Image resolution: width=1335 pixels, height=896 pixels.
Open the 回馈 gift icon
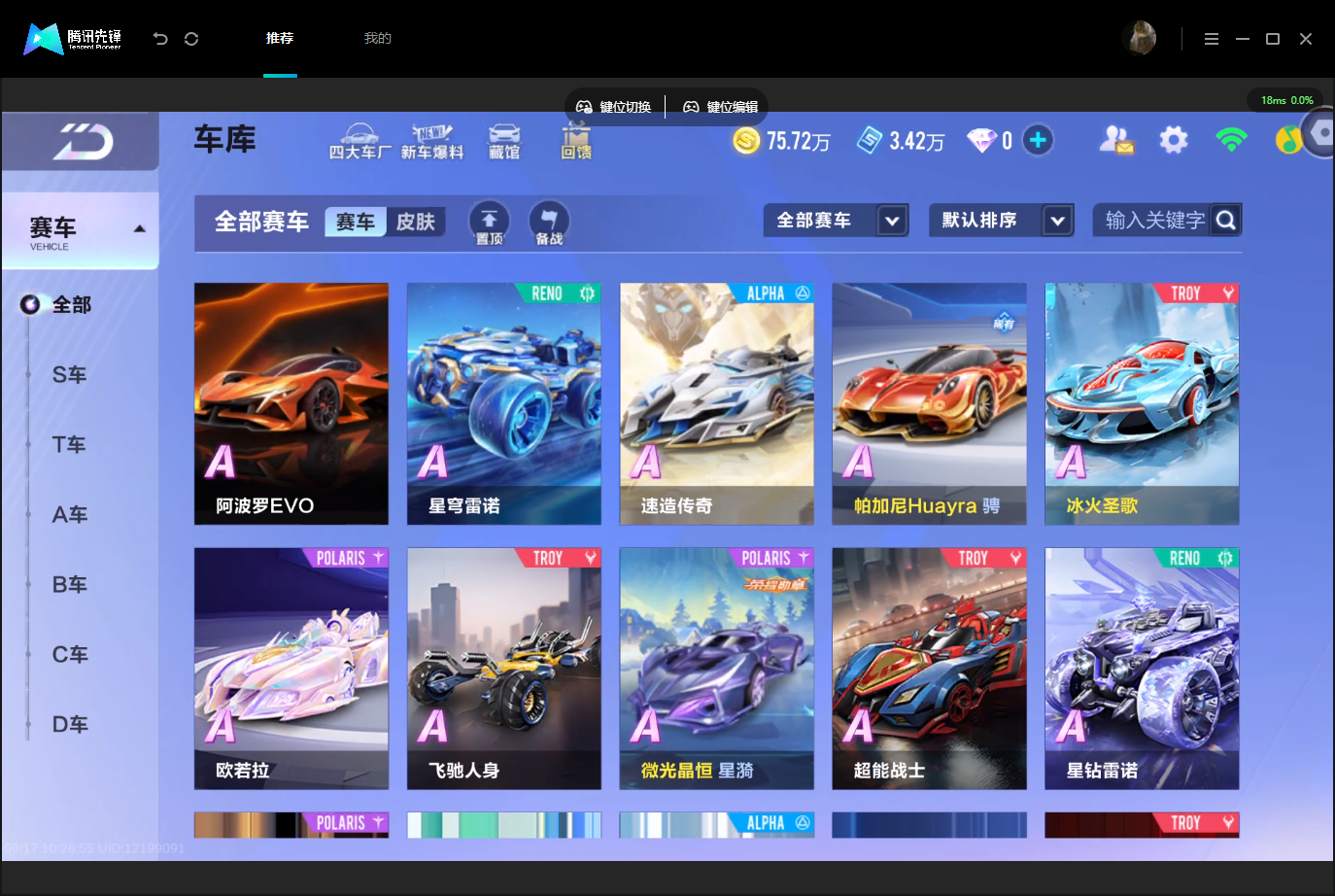(576, 142)
